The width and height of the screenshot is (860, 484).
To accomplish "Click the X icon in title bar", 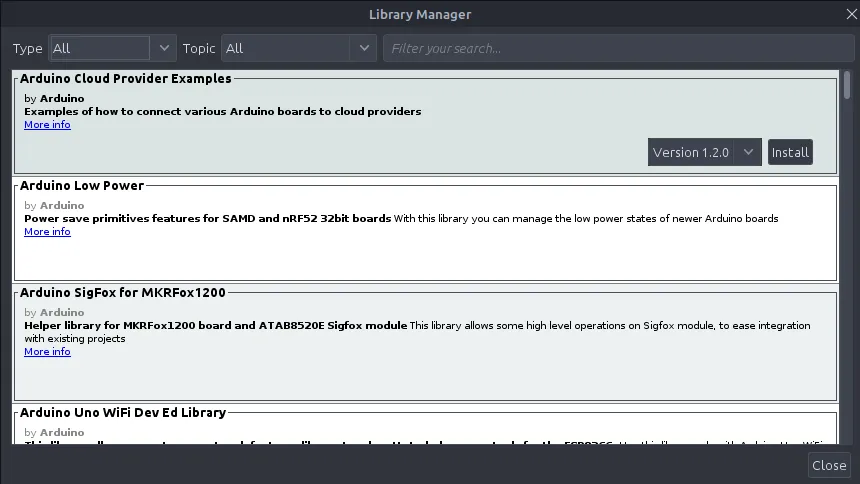I will click(851, 14).
